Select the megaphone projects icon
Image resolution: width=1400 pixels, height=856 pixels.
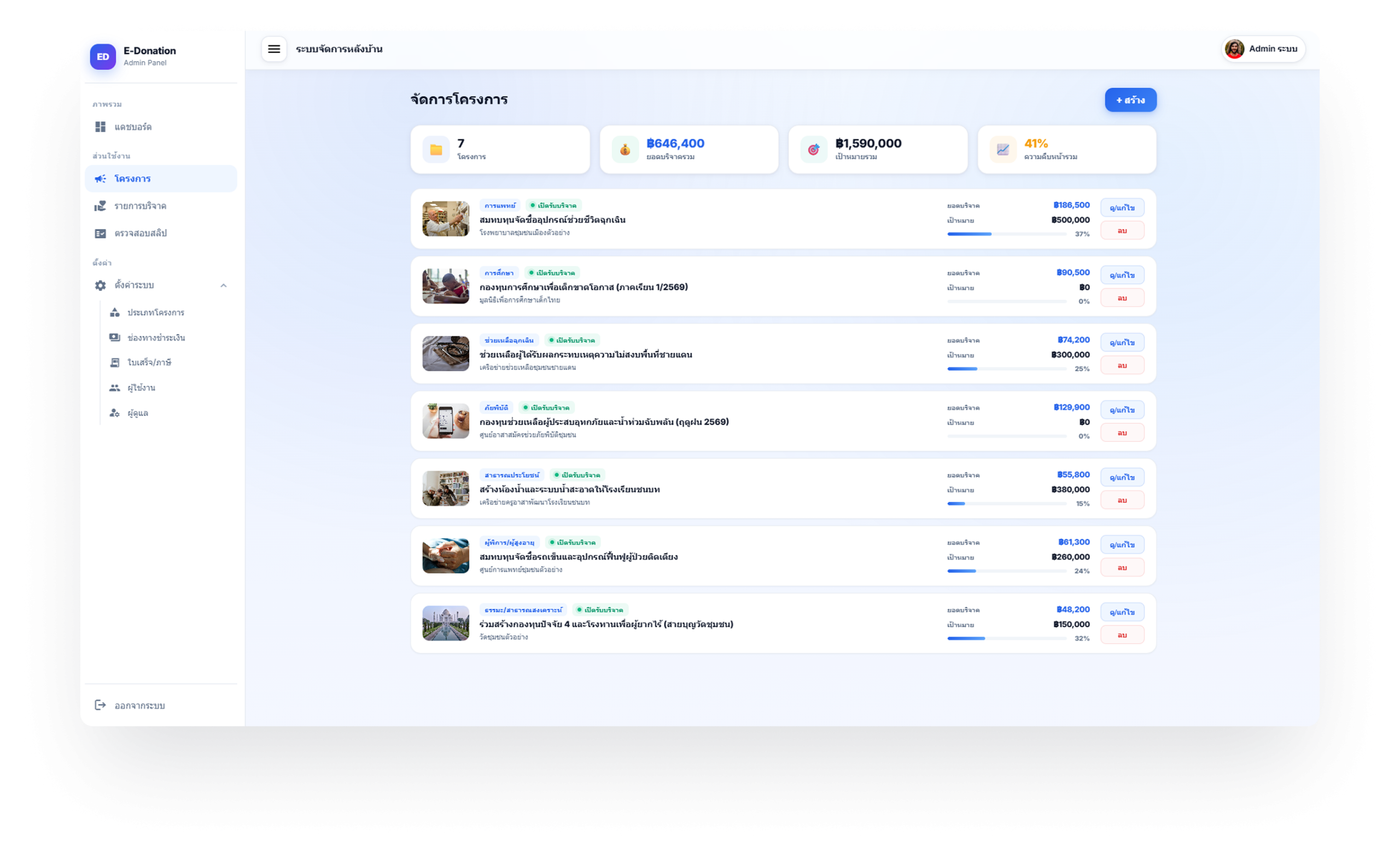point(101,178)
